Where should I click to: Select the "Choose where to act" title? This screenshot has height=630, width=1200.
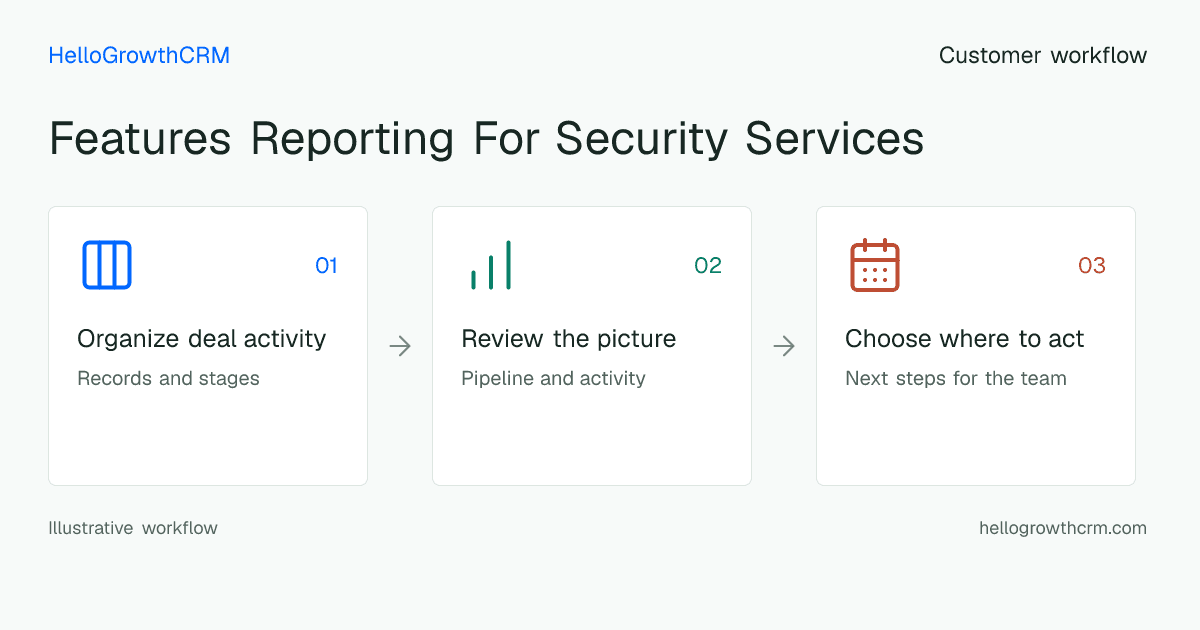pyautogui.click(x=965, y=339)
